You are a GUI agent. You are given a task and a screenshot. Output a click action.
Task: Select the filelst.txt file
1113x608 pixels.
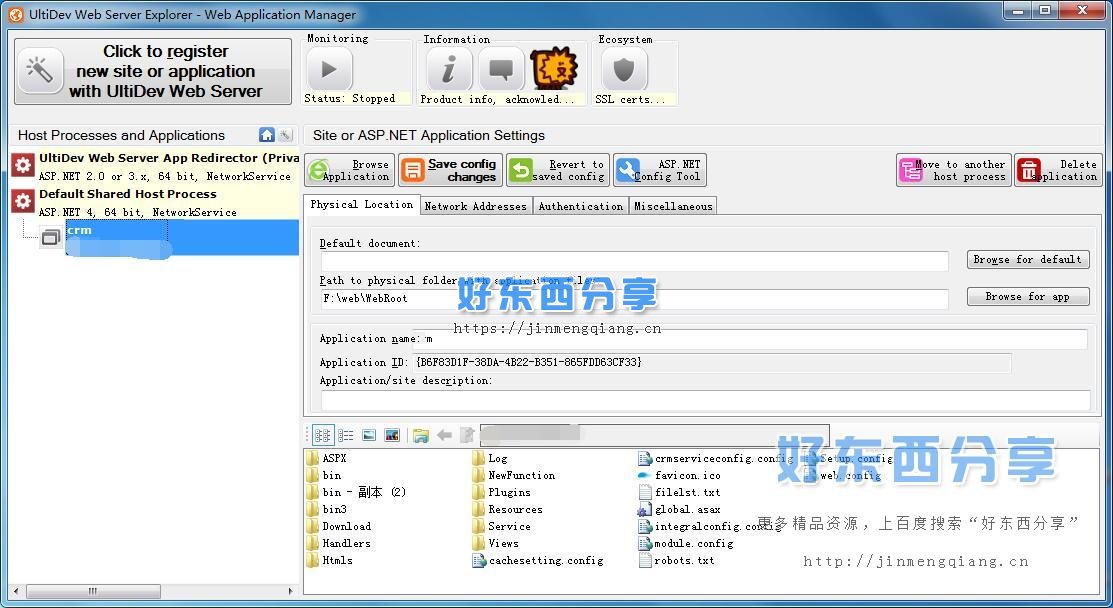[x=680, y=492]
